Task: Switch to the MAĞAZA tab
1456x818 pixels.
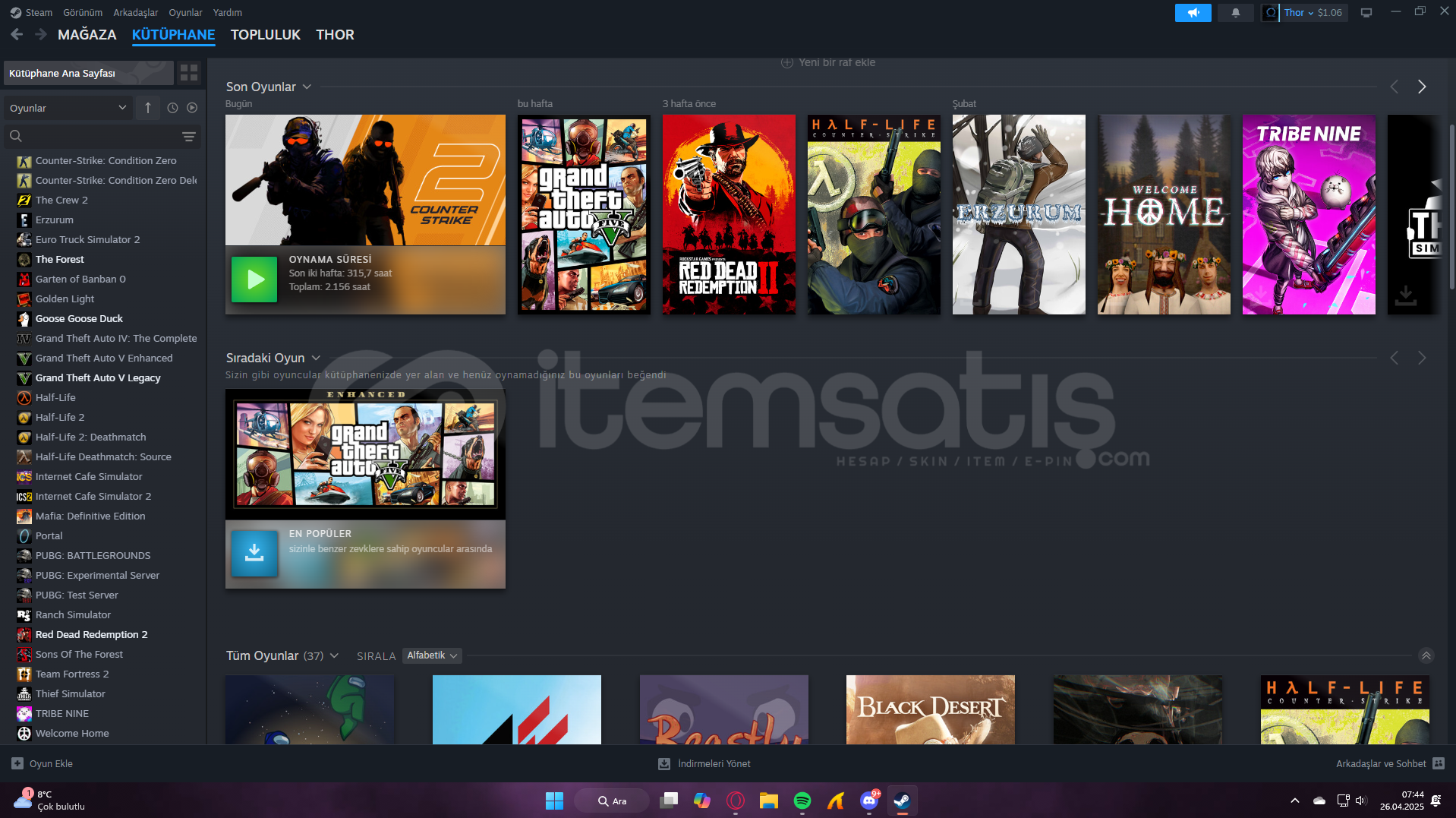Action: coord(87,35)
